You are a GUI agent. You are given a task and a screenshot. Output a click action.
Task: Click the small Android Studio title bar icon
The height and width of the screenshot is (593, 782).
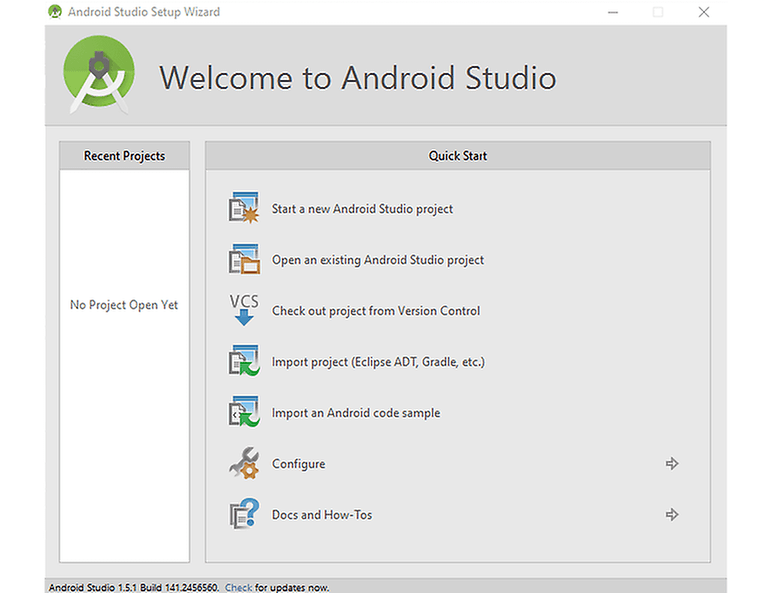click(55, 11)
